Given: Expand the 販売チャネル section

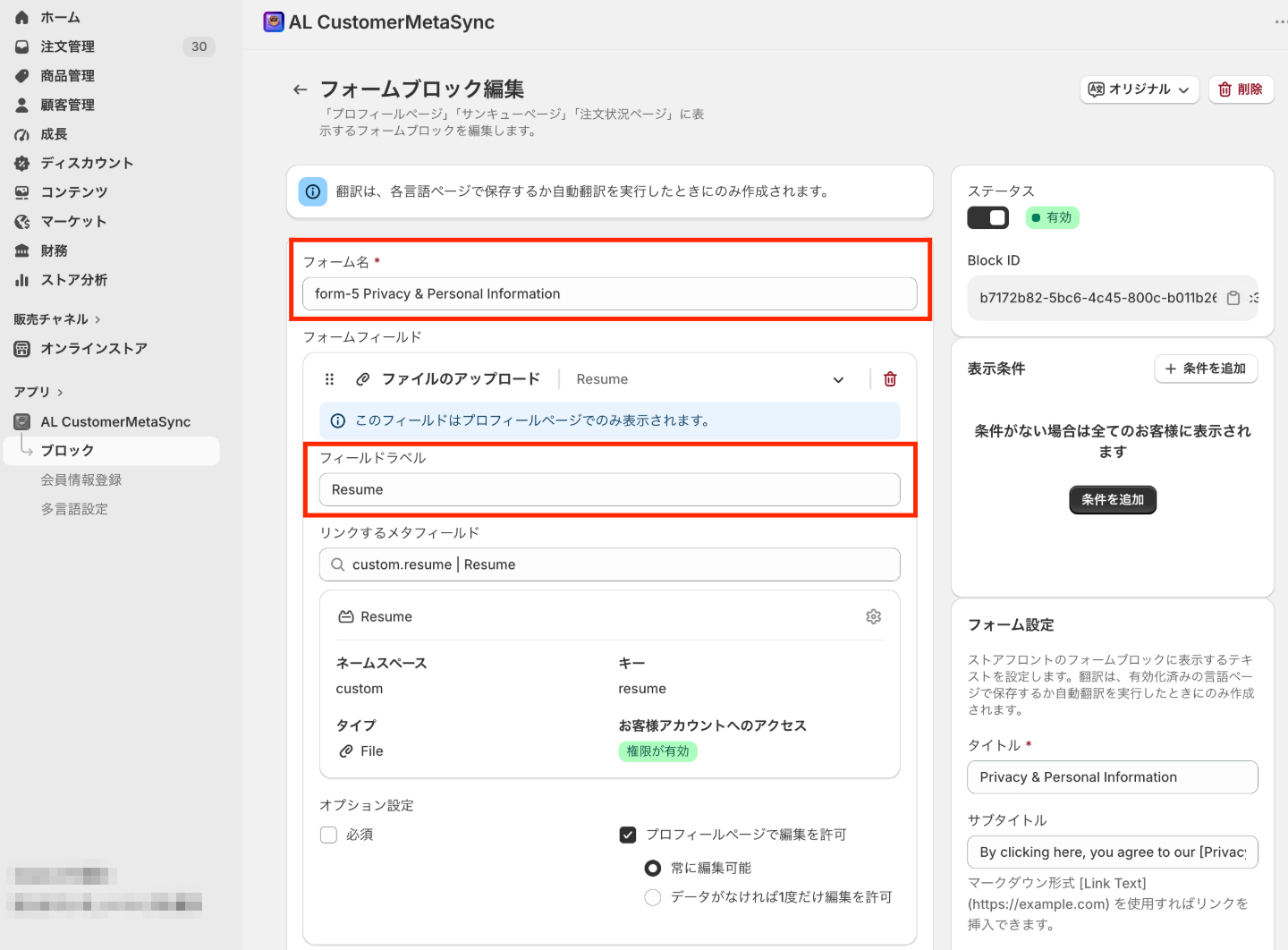Looking at the screenshot, I should tap(57, 319).
